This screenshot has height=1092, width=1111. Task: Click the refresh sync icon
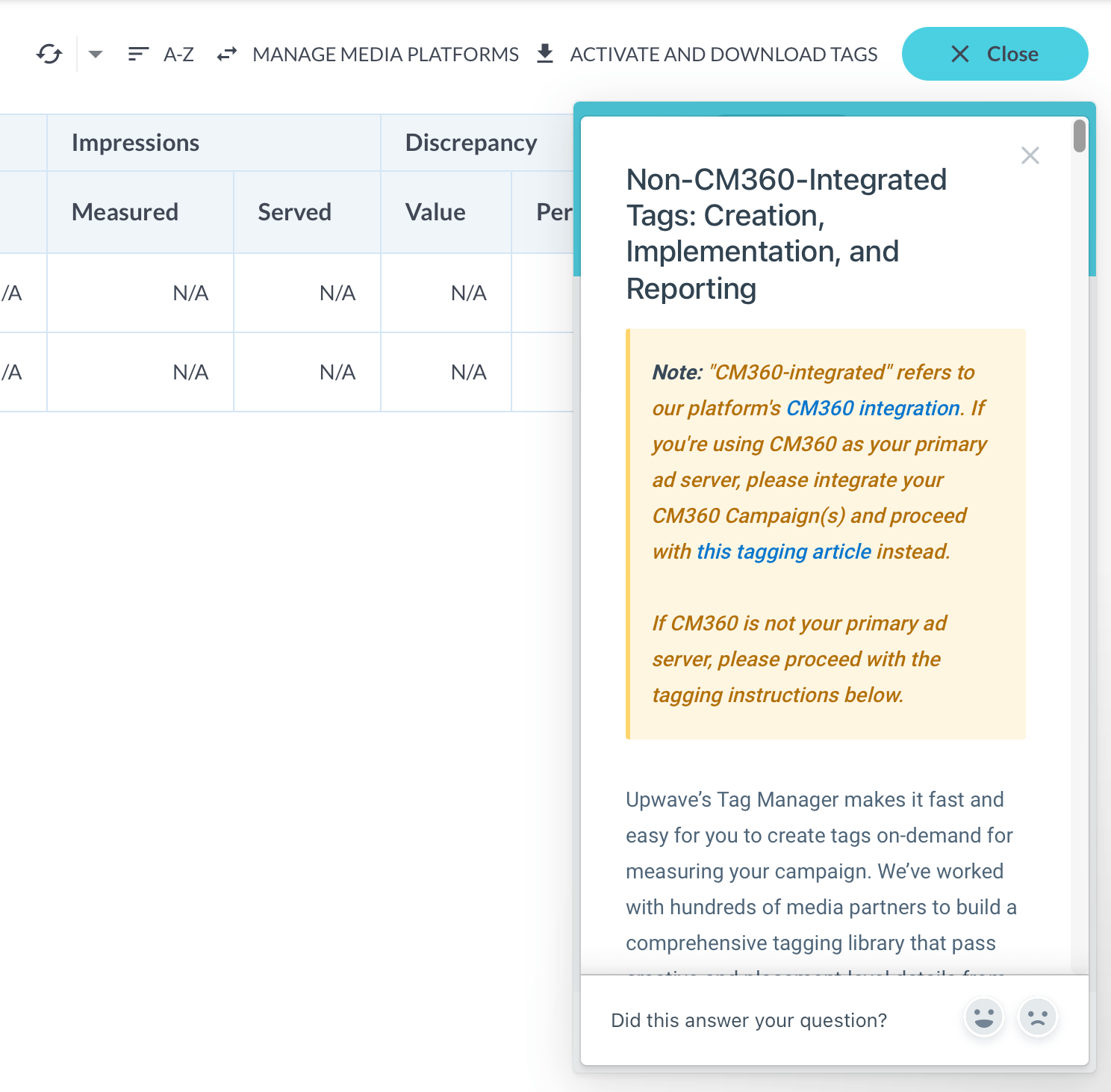click(x=49, y=54)
